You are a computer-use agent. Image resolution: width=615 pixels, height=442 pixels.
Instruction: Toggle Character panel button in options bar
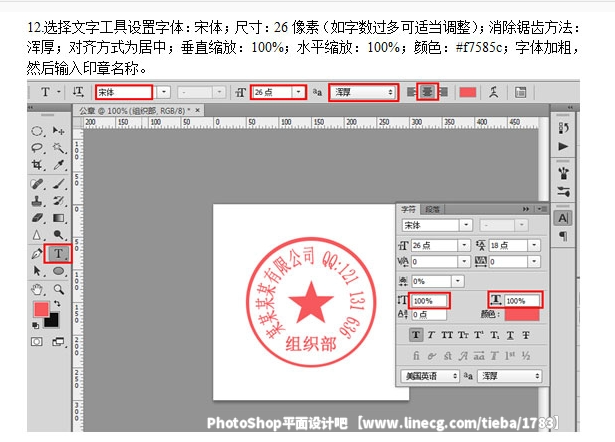520,92
